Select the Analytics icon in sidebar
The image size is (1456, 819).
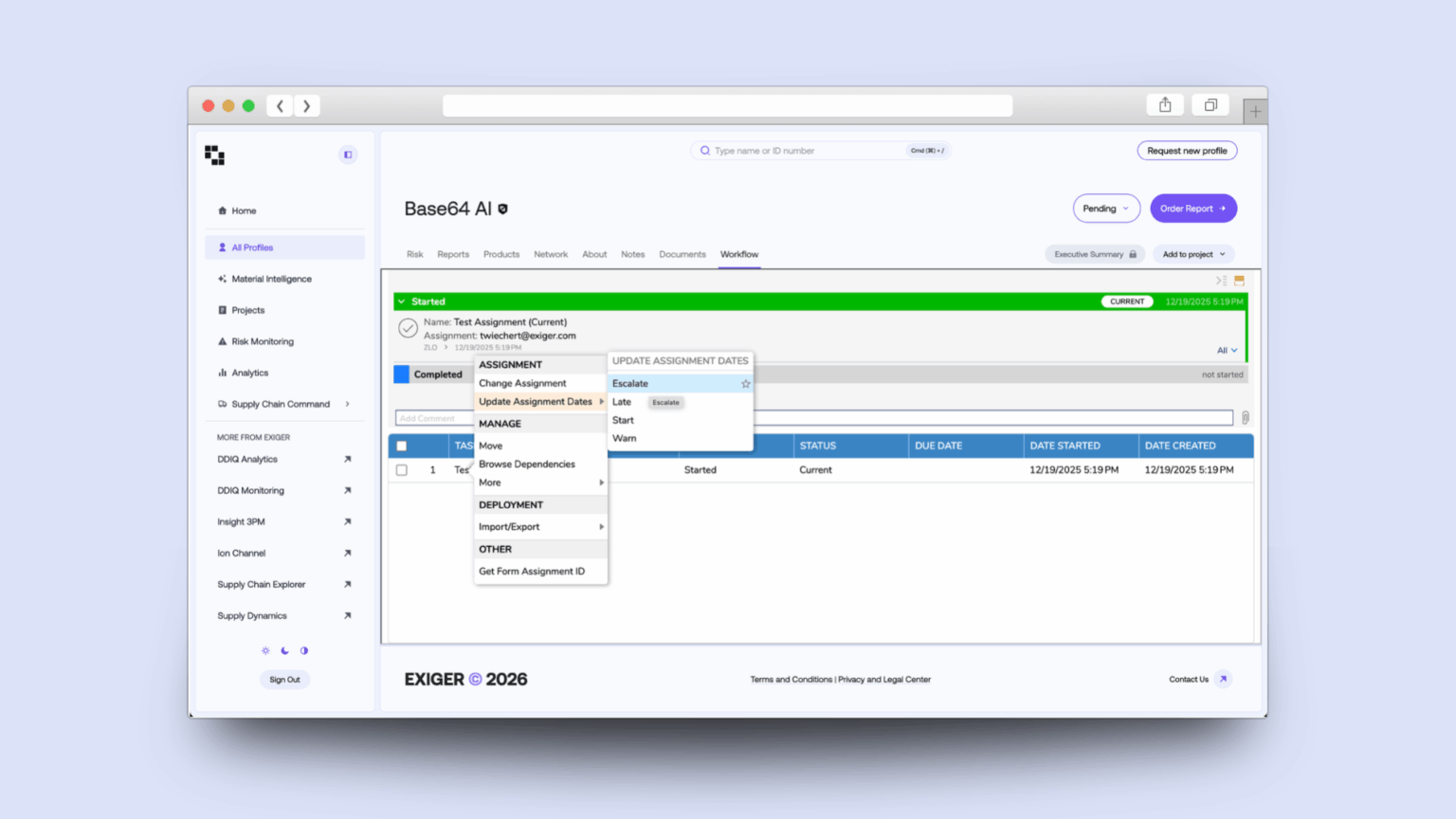(x=224, y=373)
